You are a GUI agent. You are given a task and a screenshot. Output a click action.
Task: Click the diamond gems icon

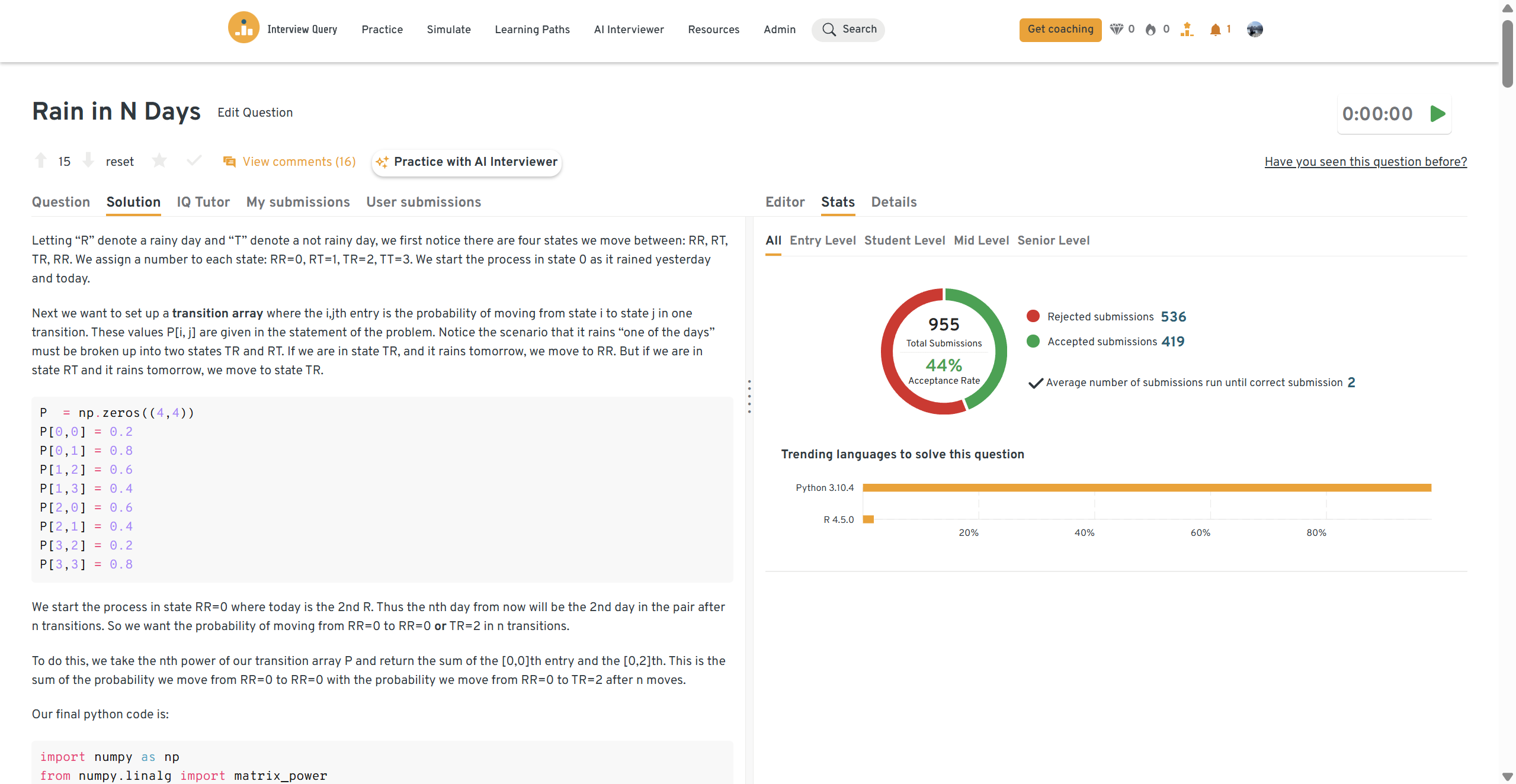click(x=1116, y=29)
